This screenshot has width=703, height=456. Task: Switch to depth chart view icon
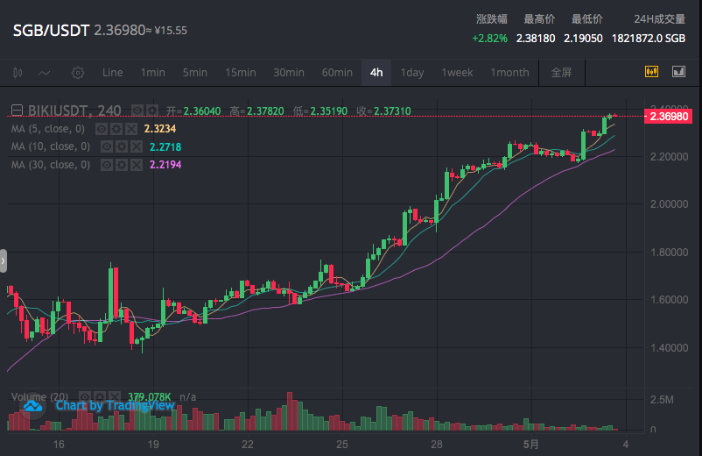point(679,72)
